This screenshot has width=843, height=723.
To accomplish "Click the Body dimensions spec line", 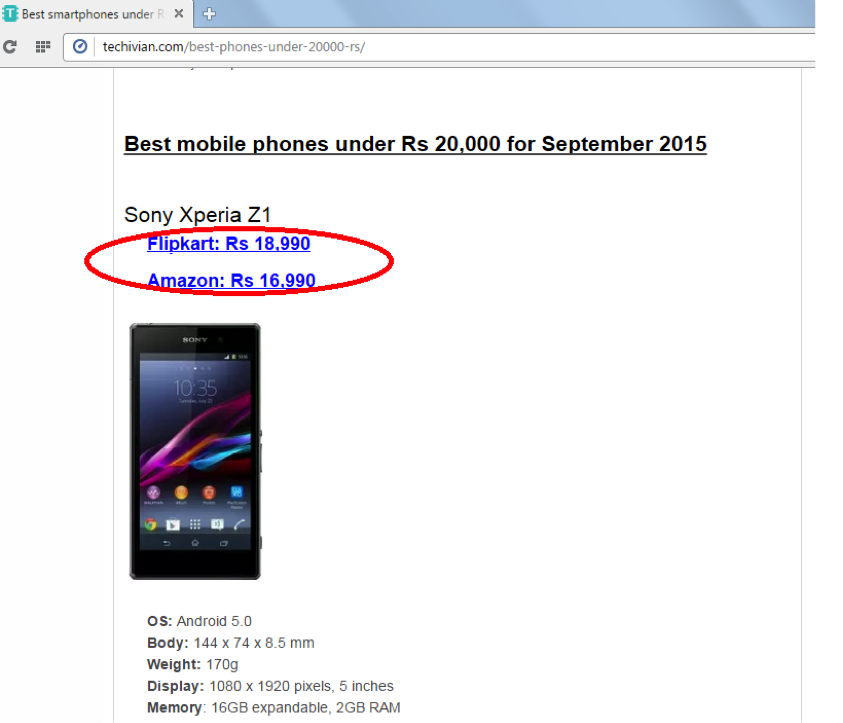I will pyautogui.click(x=231, y=643).
